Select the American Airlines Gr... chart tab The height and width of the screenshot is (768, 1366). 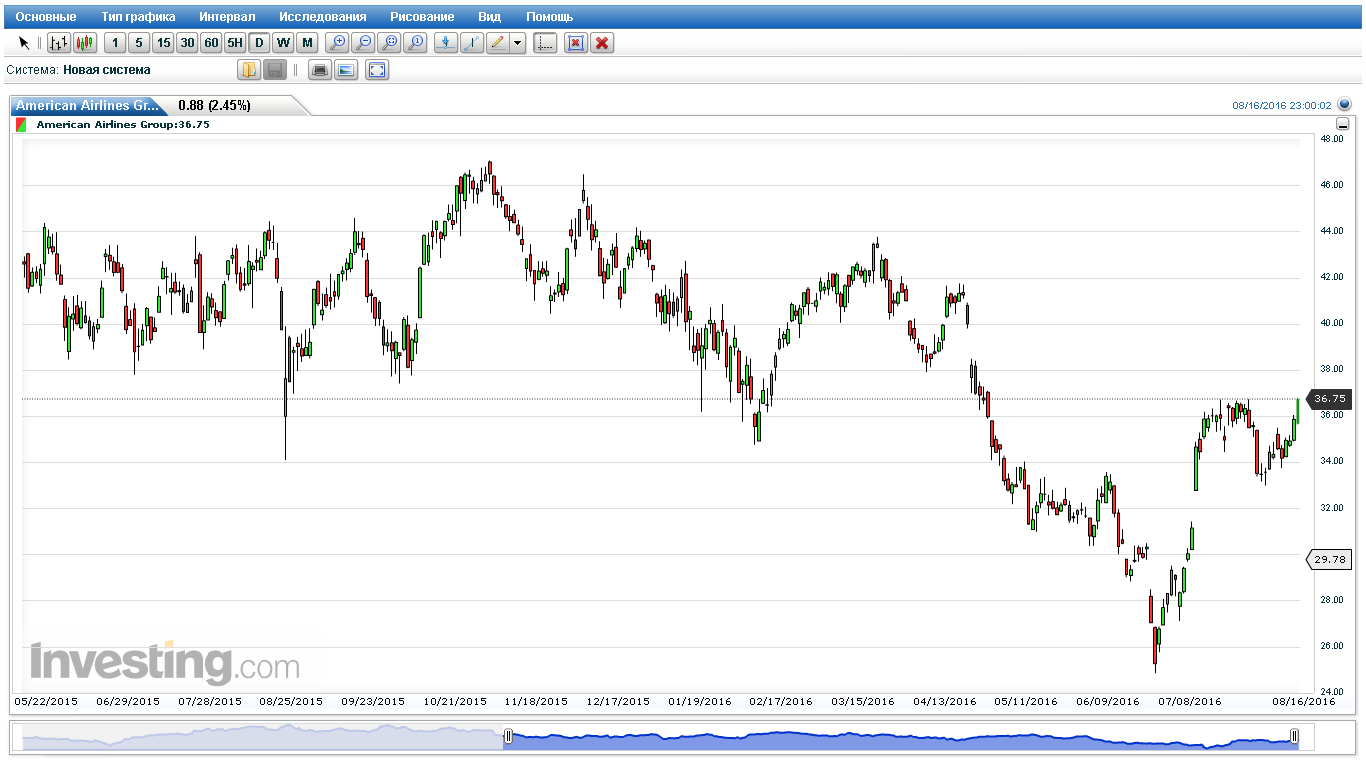tap(87, 105)
